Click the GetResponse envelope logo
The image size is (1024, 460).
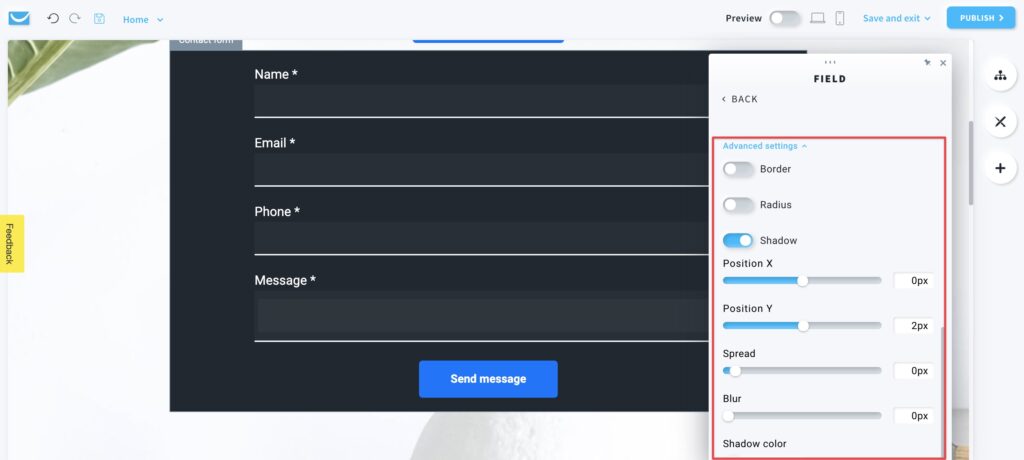click(x=19, y=18)
